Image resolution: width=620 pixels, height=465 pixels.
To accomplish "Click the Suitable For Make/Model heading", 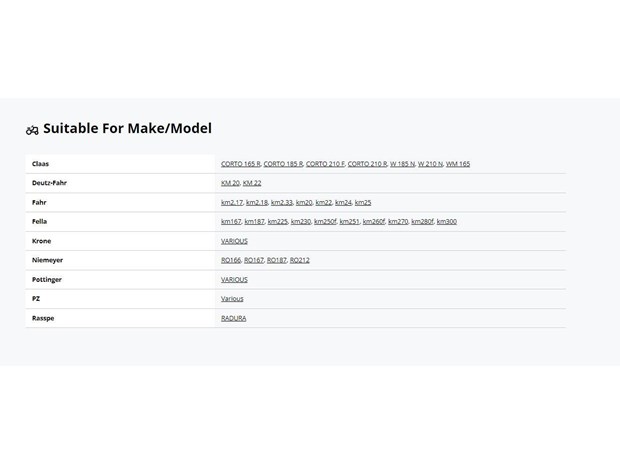I will pos(127,129).
